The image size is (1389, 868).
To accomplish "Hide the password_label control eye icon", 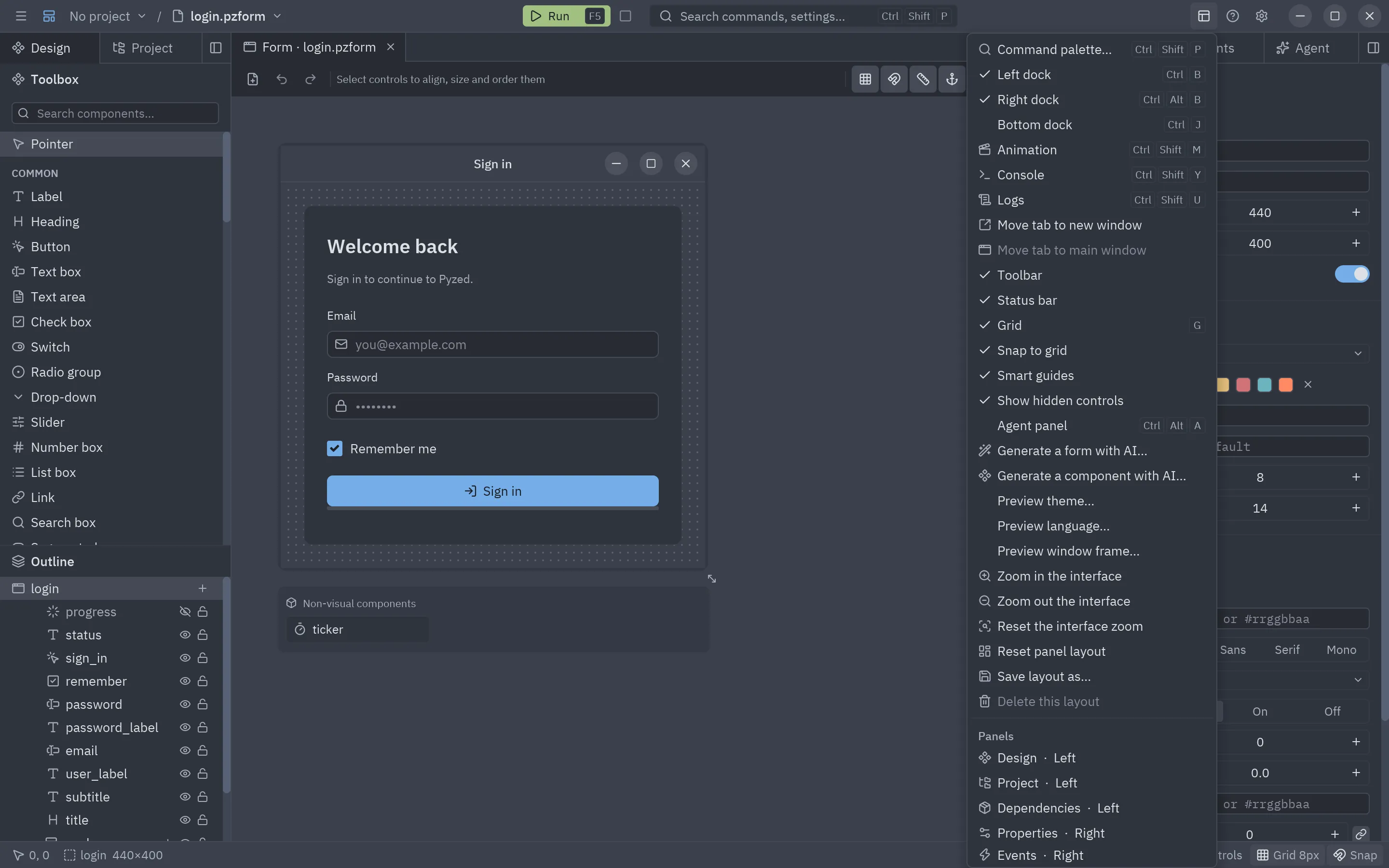I will (x=185, y=727).
